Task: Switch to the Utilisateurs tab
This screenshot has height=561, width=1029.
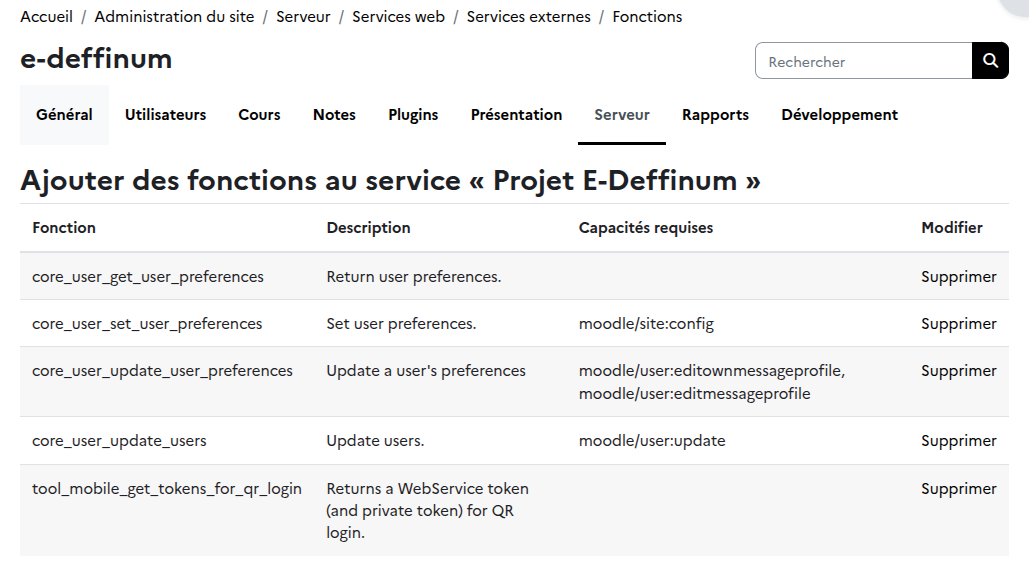Action: (165, 115)
